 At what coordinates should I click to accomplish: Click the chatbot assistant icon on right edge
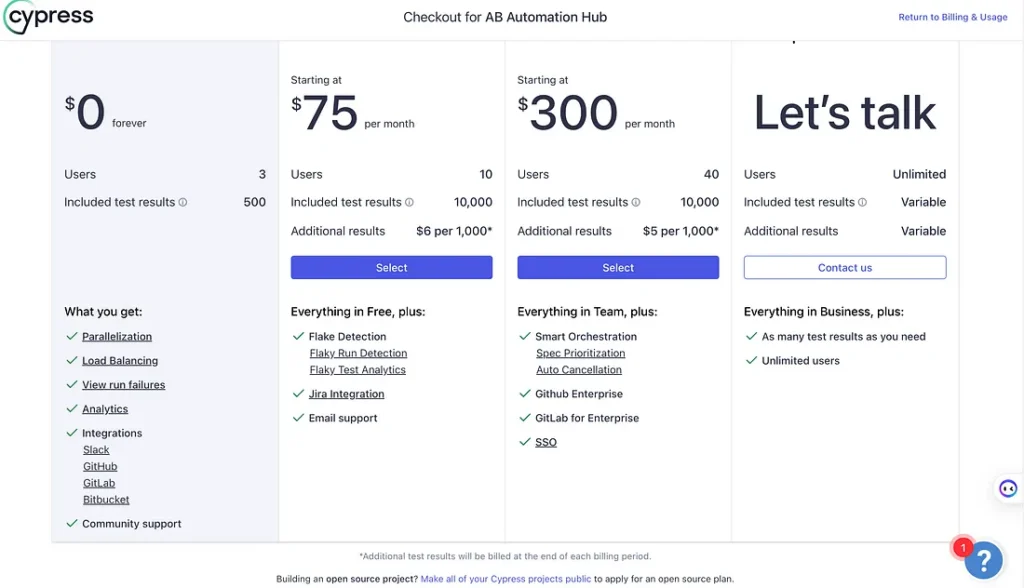pos(1008,489)
